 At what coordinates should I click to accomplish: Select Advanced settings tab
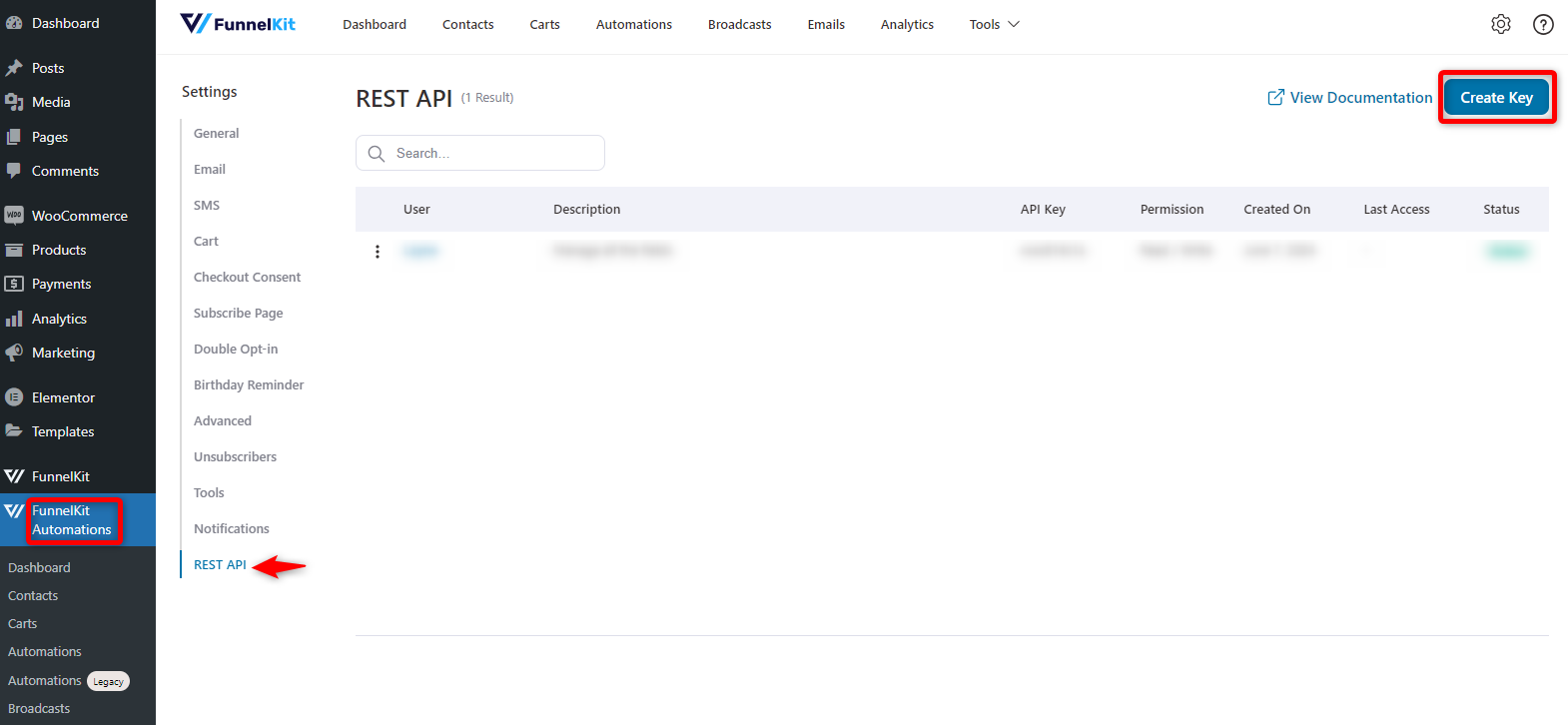click(x=223, y=420)
